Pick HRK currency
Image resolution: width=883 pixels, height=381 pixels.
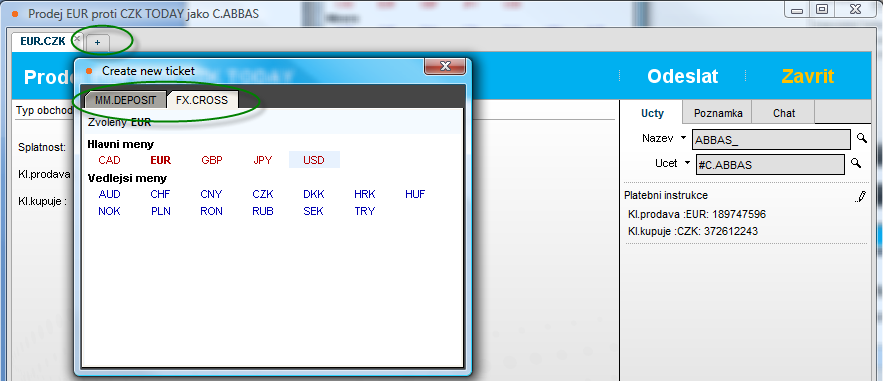[364, 194]
